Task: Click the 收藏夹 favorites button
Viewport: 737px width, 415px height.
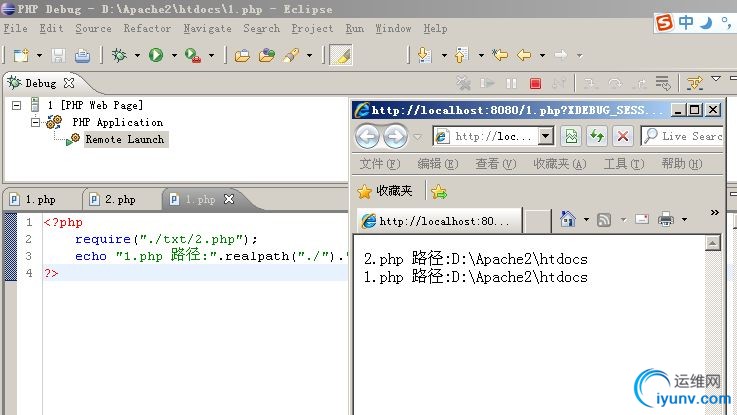Action: point(384,191)
